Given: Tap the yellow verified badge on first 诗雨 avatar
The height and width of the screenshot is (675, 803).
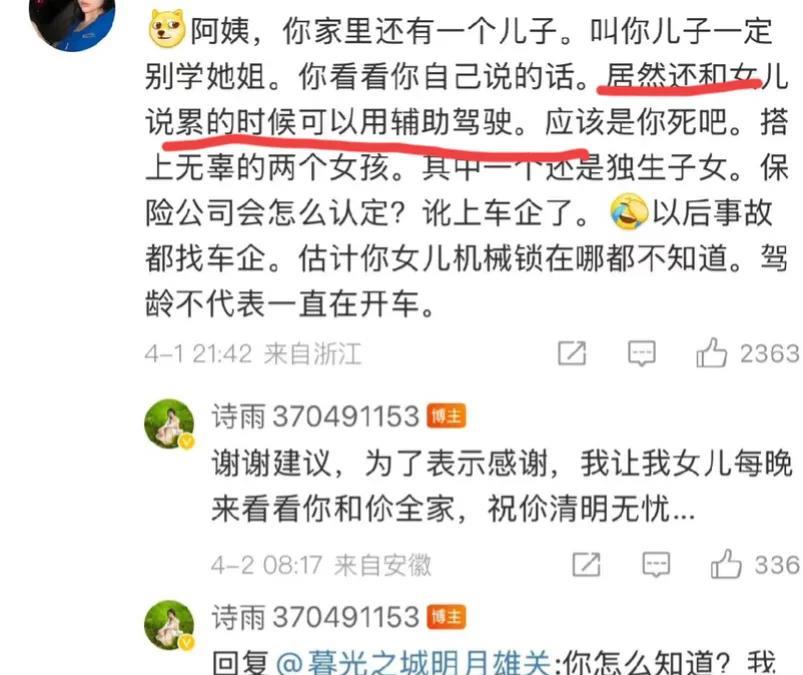Looking at the screenshot, I should click(x=187, y=441).
